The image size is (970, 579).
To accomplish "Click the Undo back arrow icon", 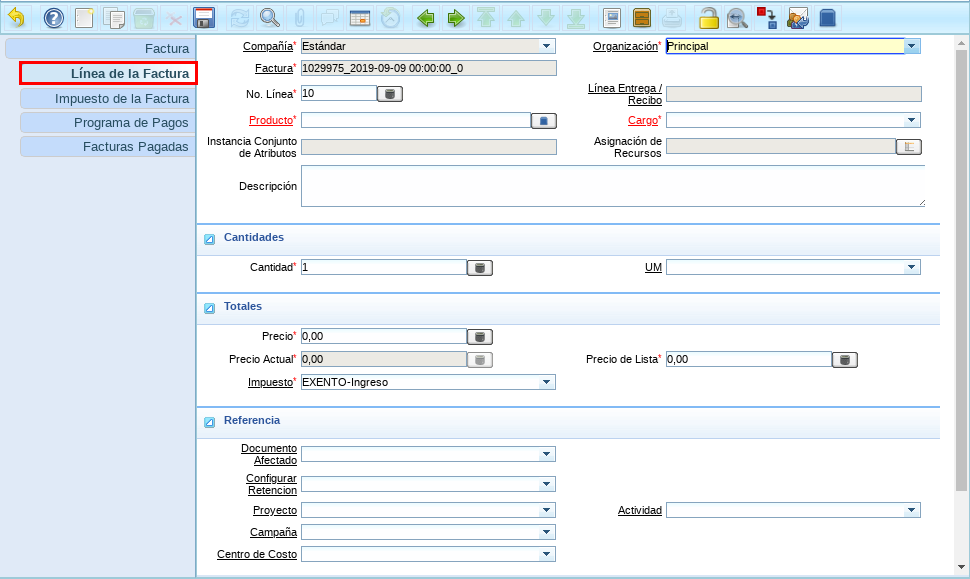I will [x=17, y=18].
